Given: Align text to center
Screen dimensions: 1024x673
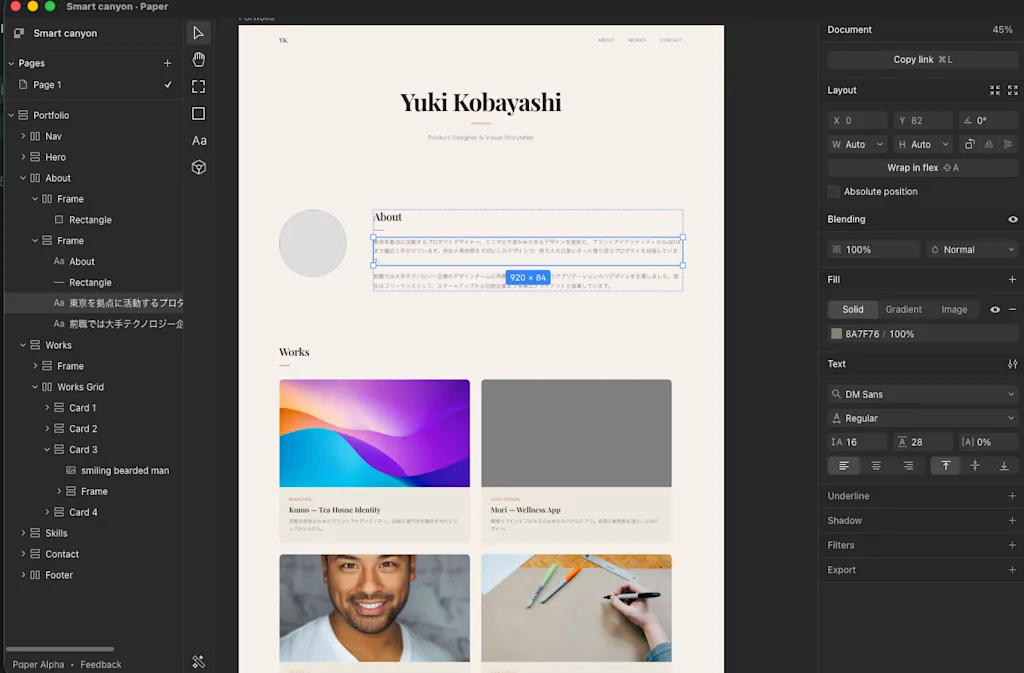Looking at the screenshot, I should click(x=876, y=465).
